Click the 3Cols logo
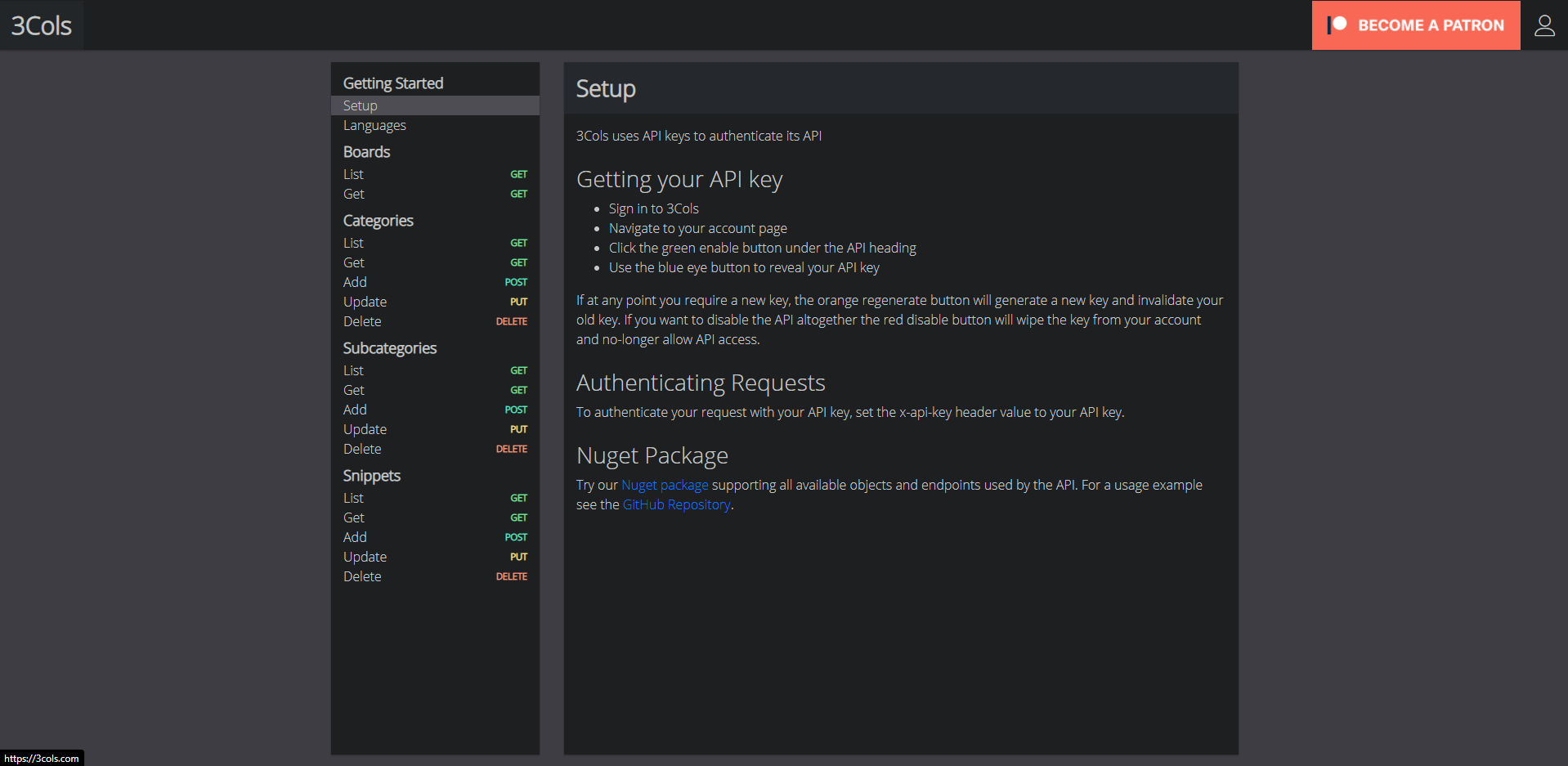1568x766 pixels. click(x=42, y=25)
